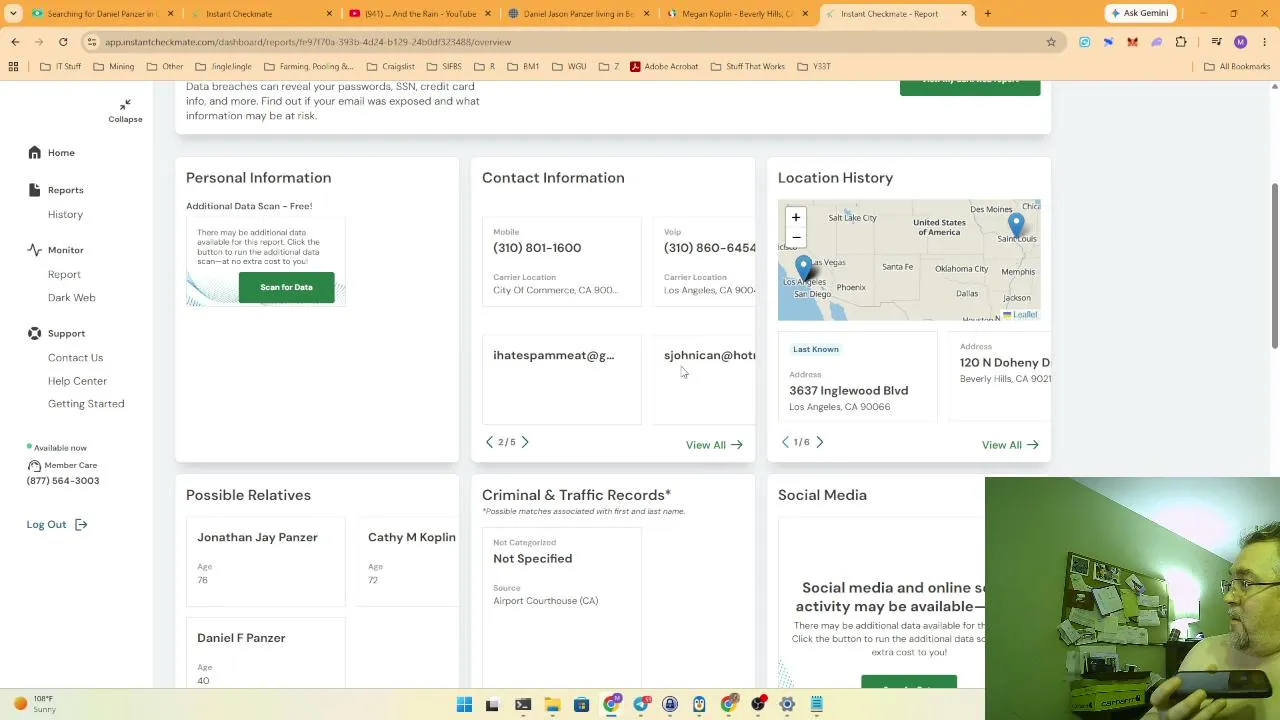Go to History under Reports
The image size is (1280, 720).
click(65, 215)
